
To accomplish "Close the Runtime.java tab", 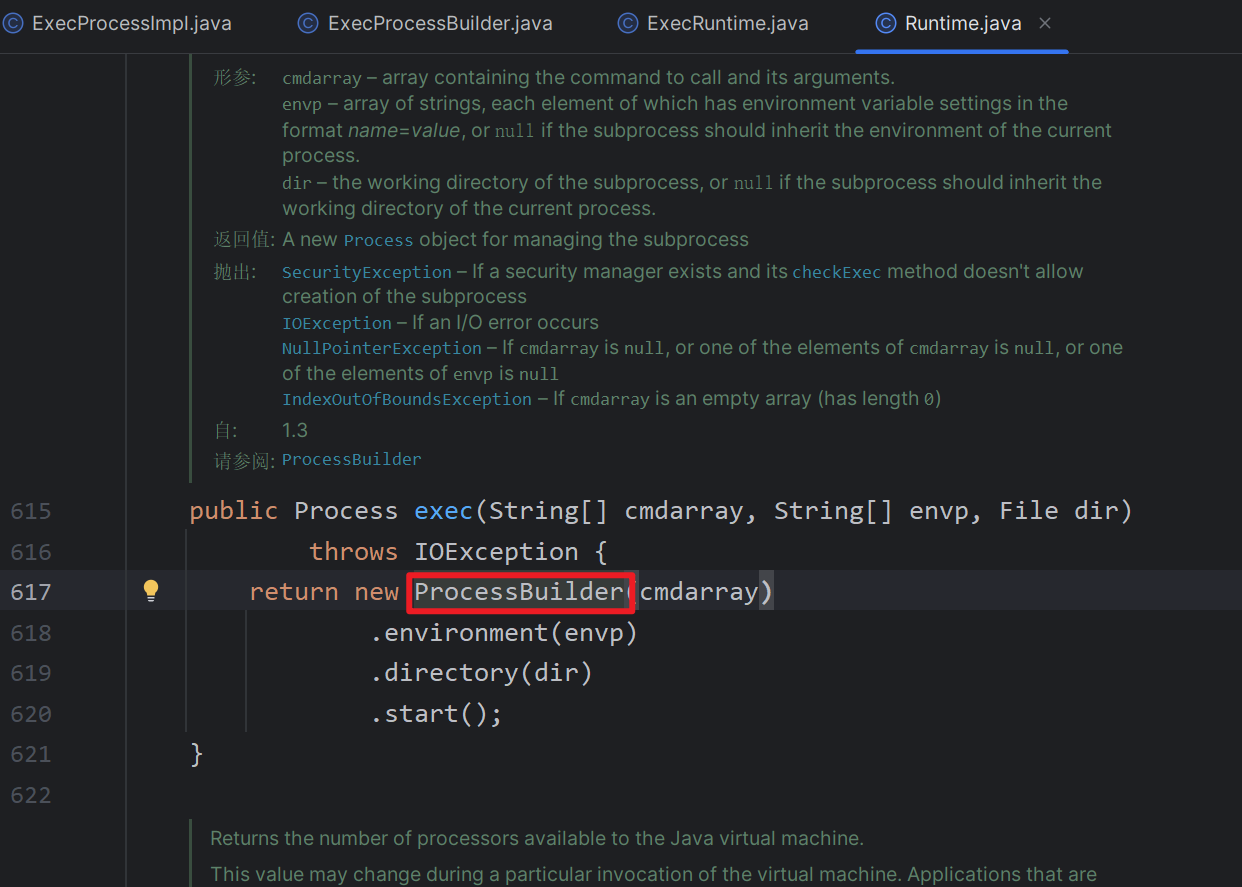I will (1045, 23).
